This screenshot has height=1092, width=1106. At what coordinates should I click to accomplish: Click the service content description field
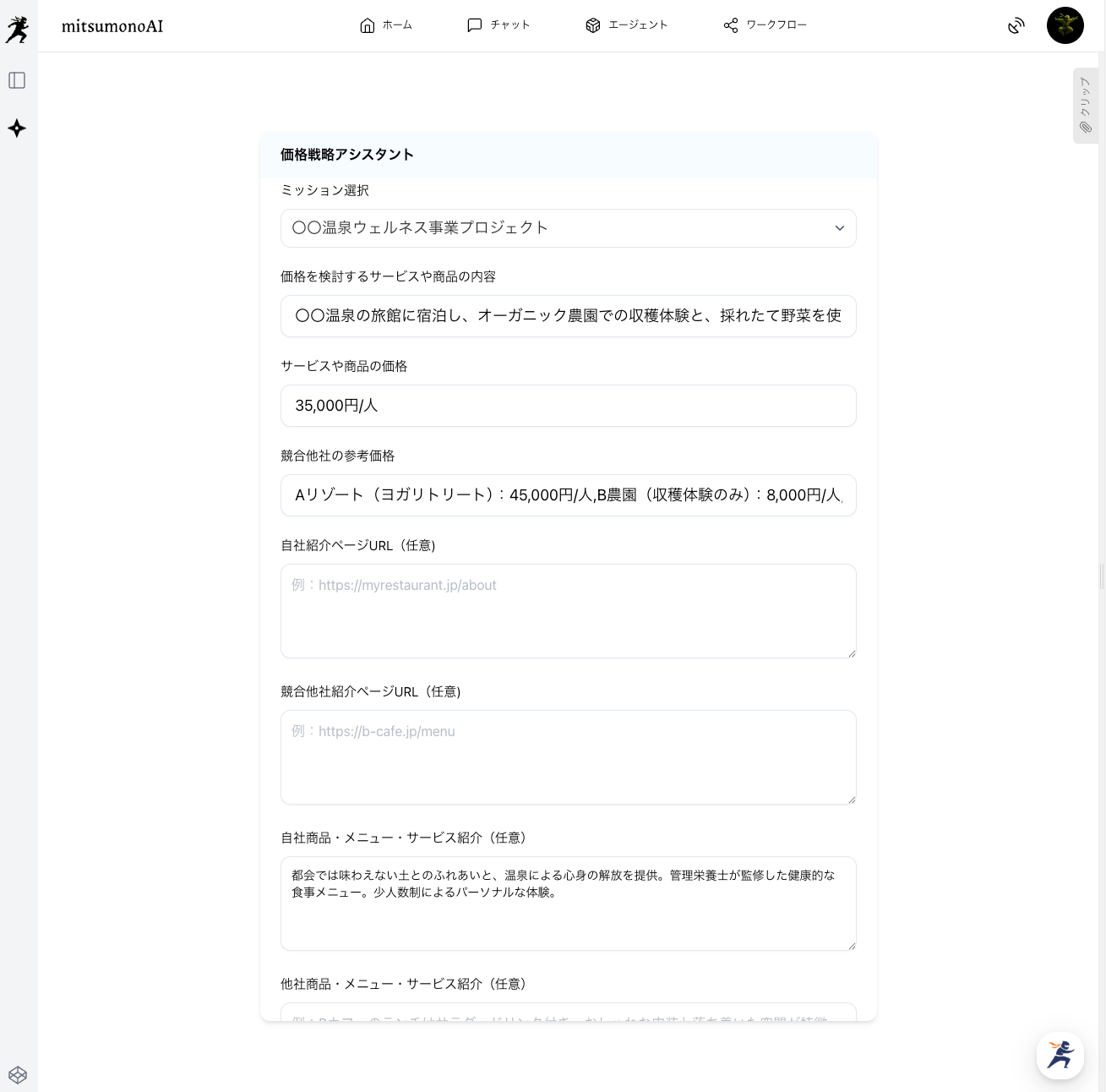pos(568,316)
